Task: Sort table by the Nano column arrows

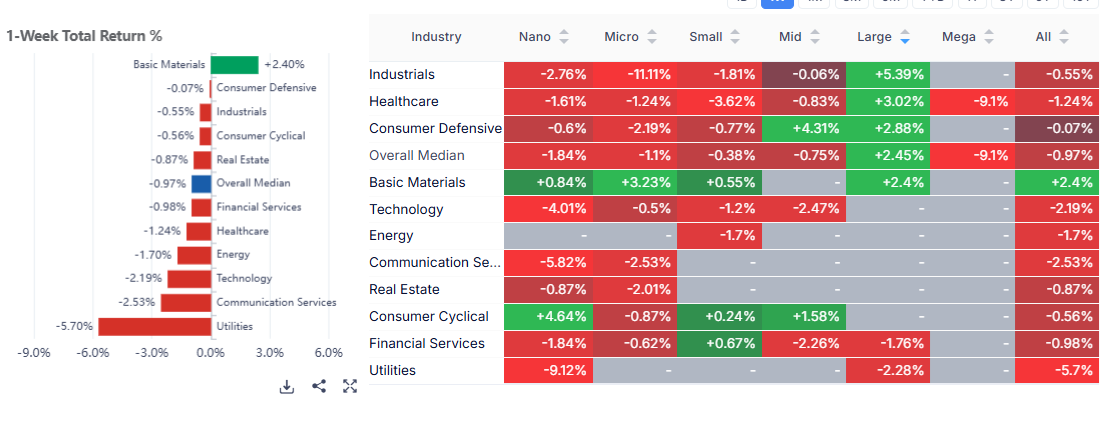Action: click(x=564, y=38)
